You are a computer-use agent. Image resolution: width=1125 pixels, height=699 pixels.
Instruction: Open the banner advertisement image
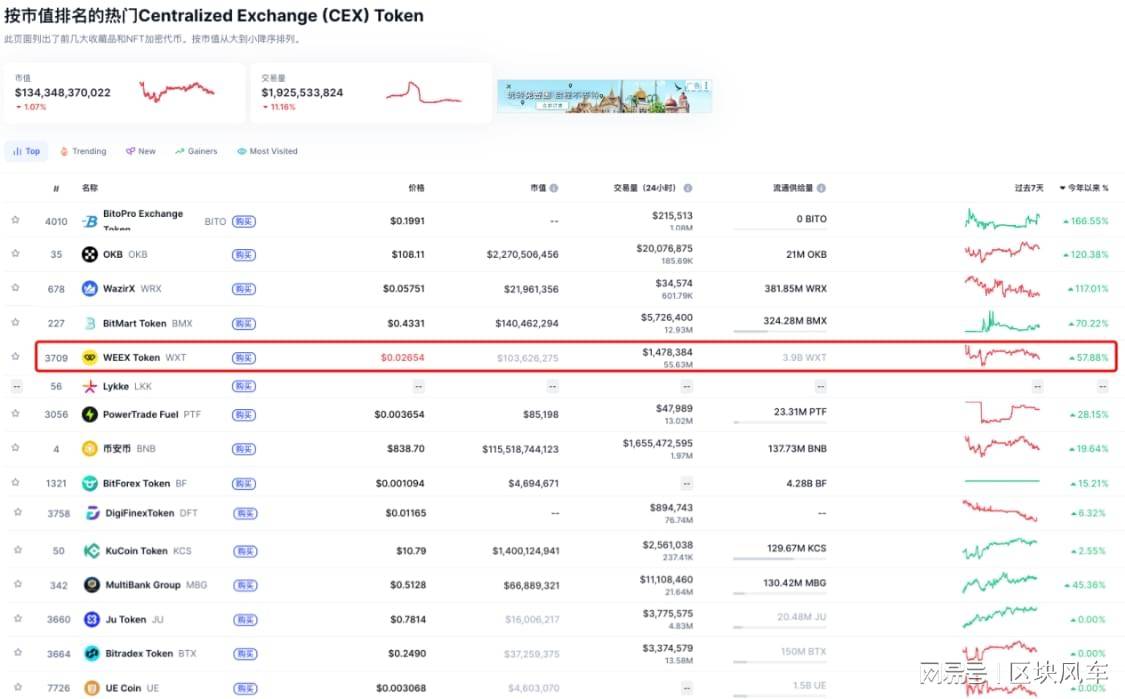pyautogui.click(x=604, y=96)
